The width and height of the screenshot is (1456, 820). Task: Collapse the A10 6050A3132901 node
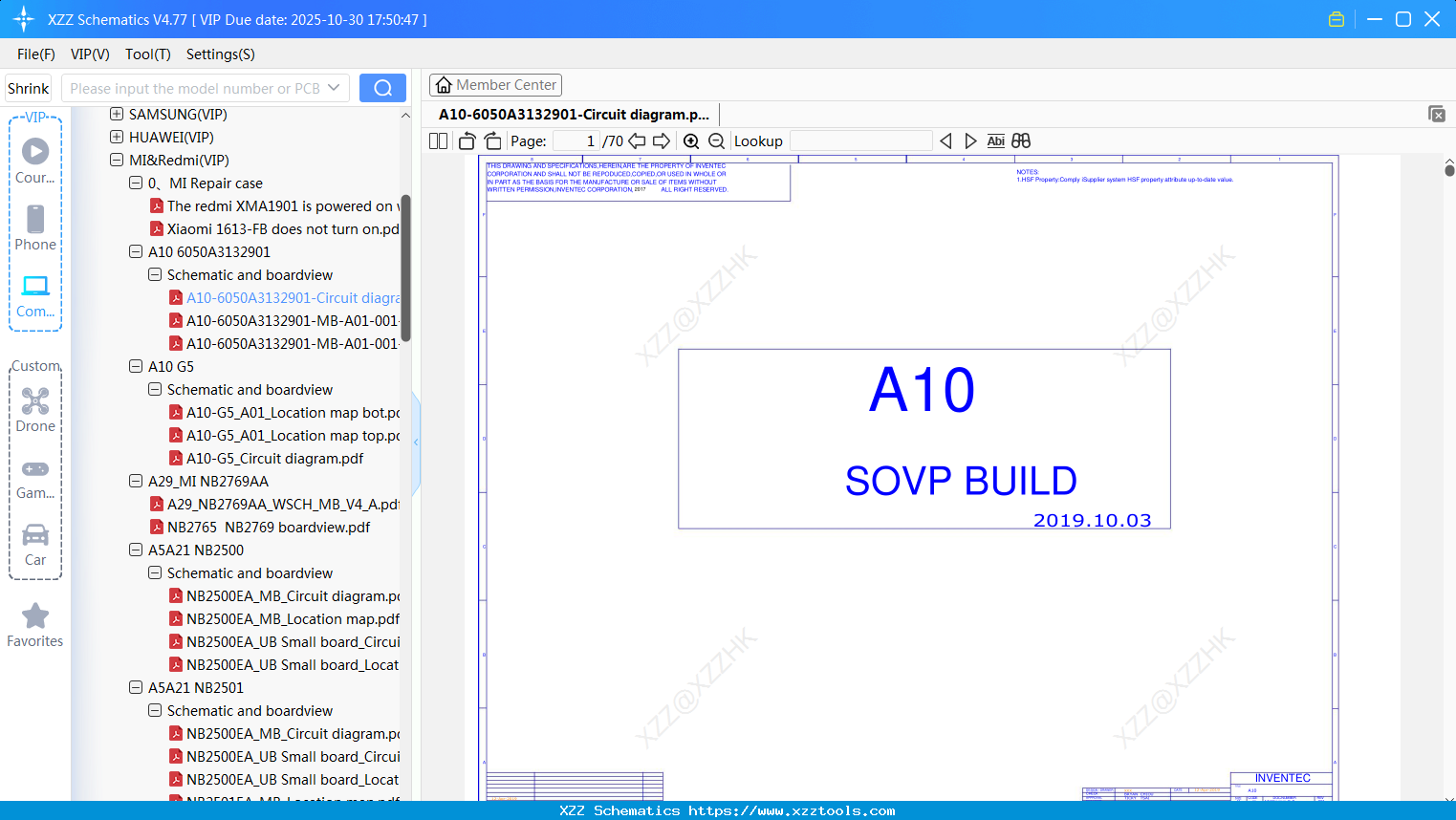136,251
